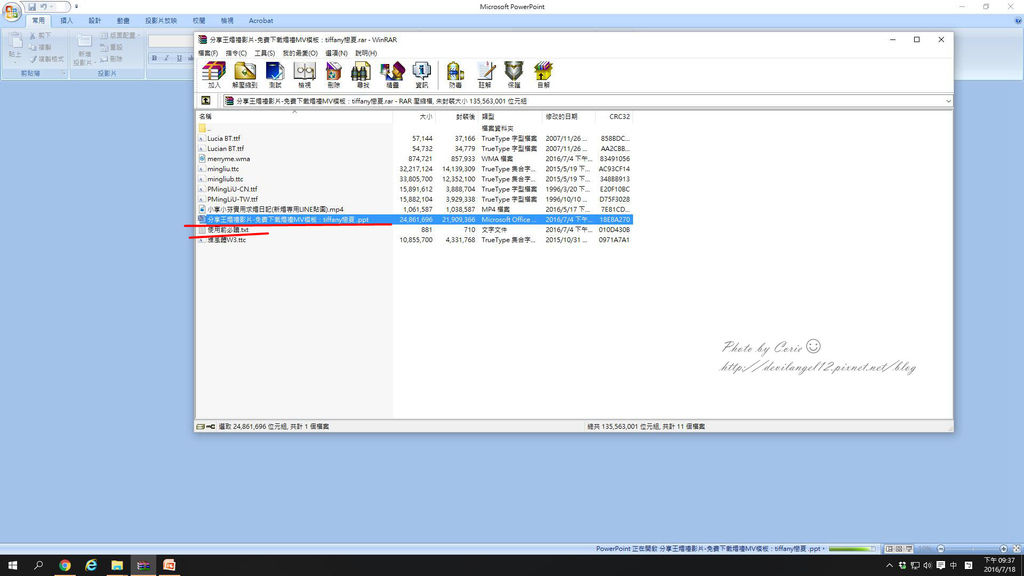Open the Customize Quick Access Toolbar dropdown

click(76, 7)
